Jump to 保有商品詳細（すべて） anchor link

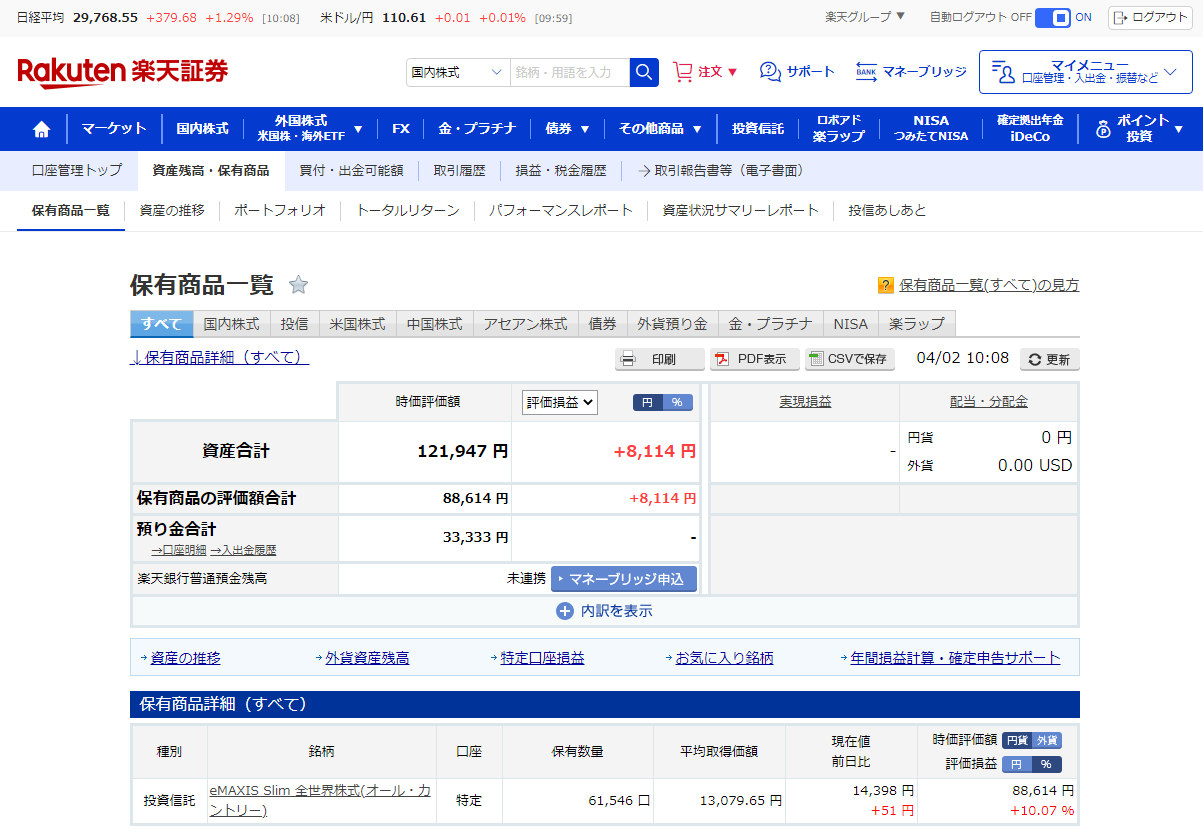point(220,357)
